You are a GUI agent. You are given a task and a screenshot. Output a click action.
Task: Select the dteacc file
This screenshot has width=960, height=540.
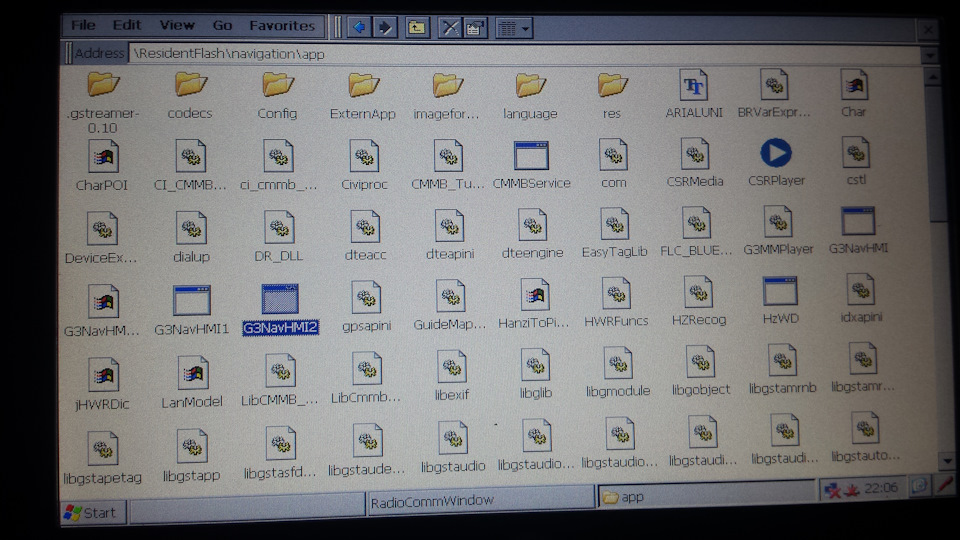point(366,236)
